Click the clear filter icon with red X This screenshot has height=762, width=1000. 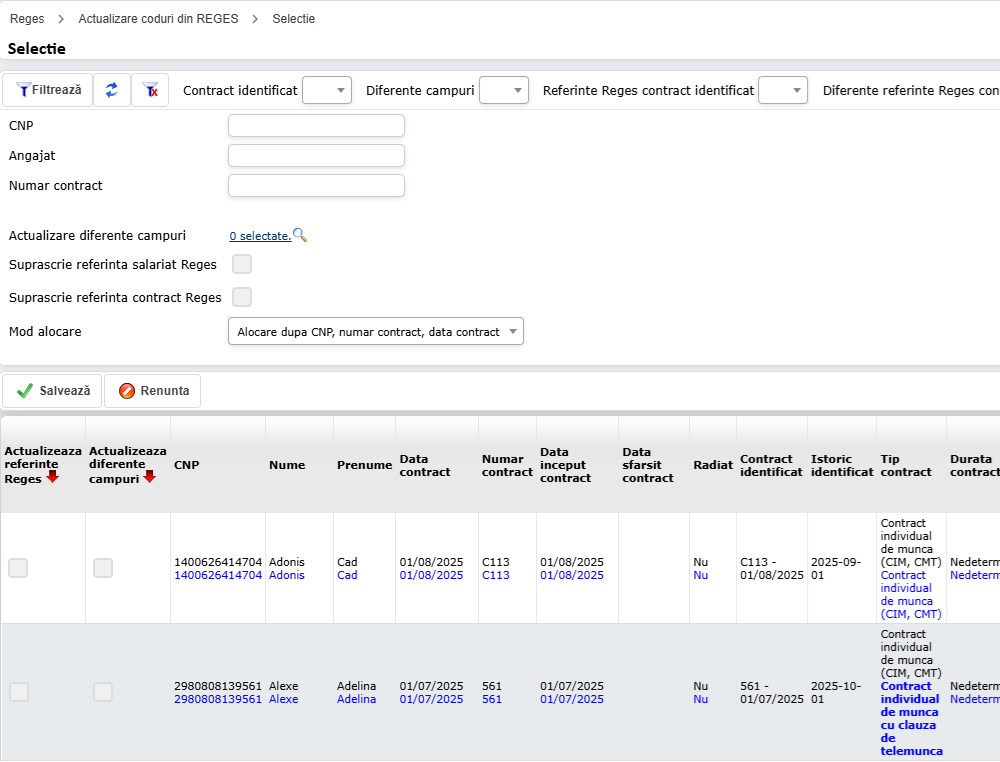[151, 90]
